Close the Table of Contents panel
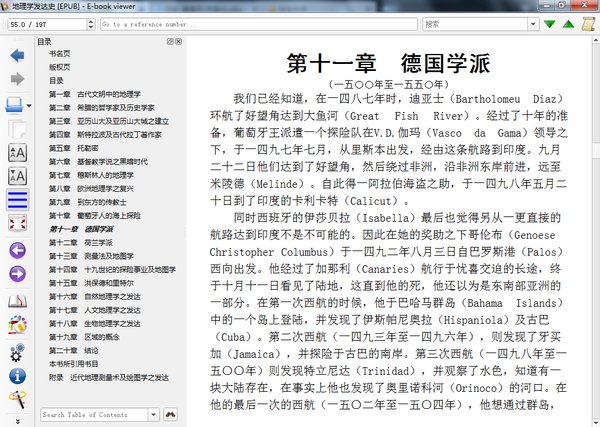 (178, 41)
